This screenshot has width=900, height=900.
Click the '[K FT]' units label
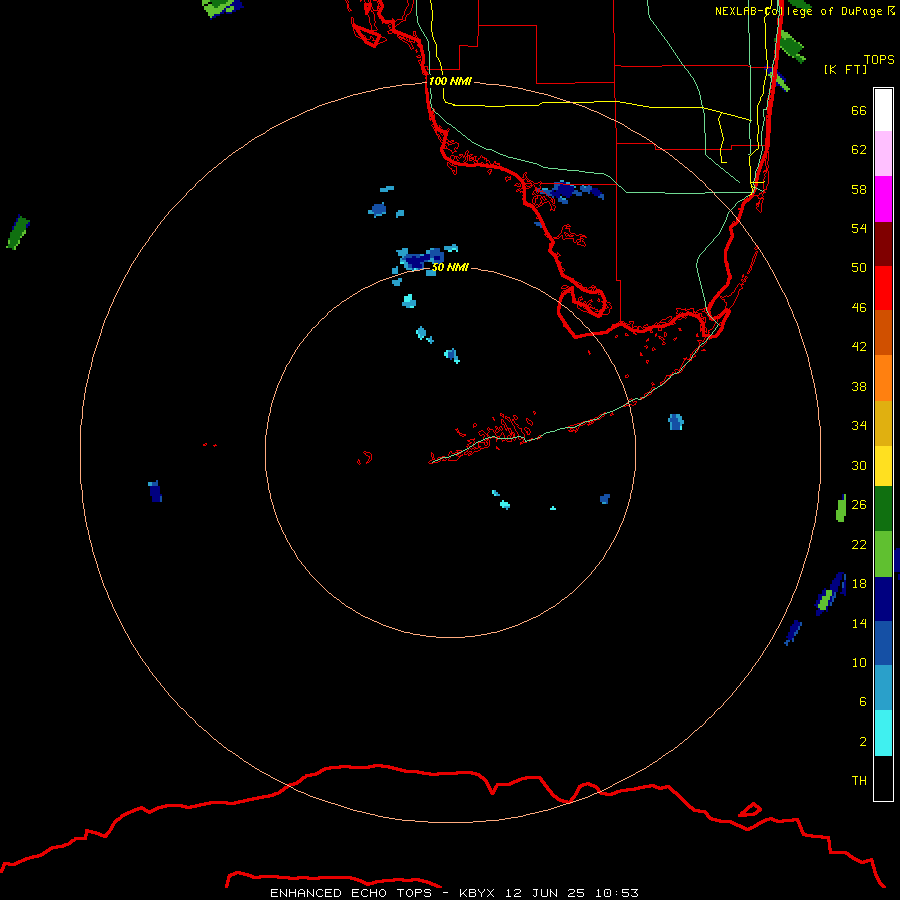coord(845,69)
